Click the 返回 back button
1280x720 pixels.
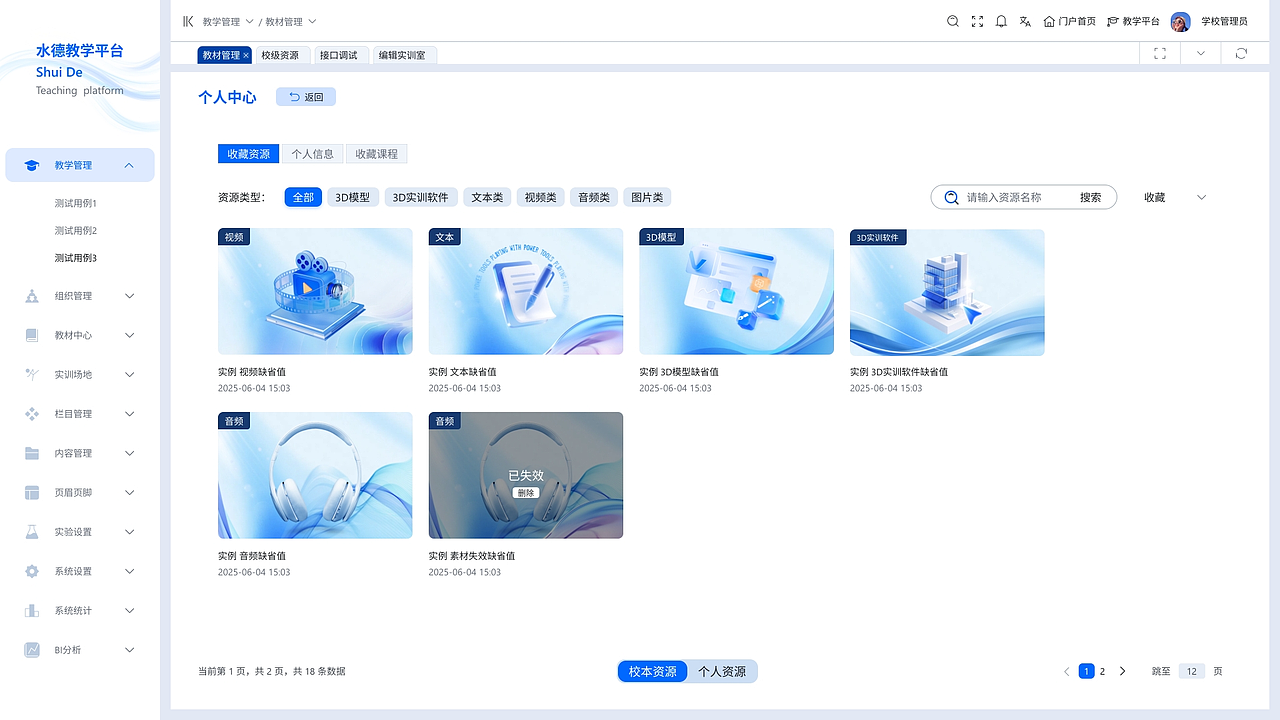(305, 96)
